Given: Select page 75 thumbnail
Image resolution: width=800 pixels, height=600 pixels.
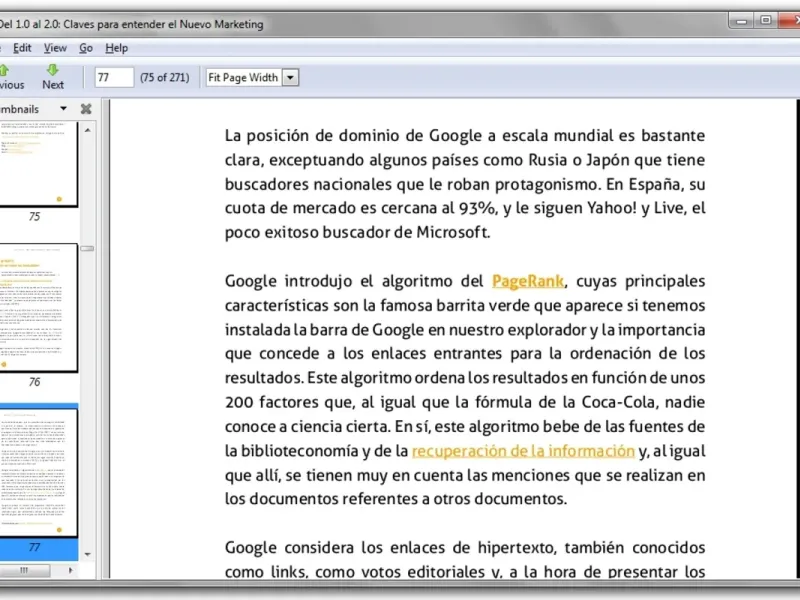Looking at the screenshot, I should (38, 164).
